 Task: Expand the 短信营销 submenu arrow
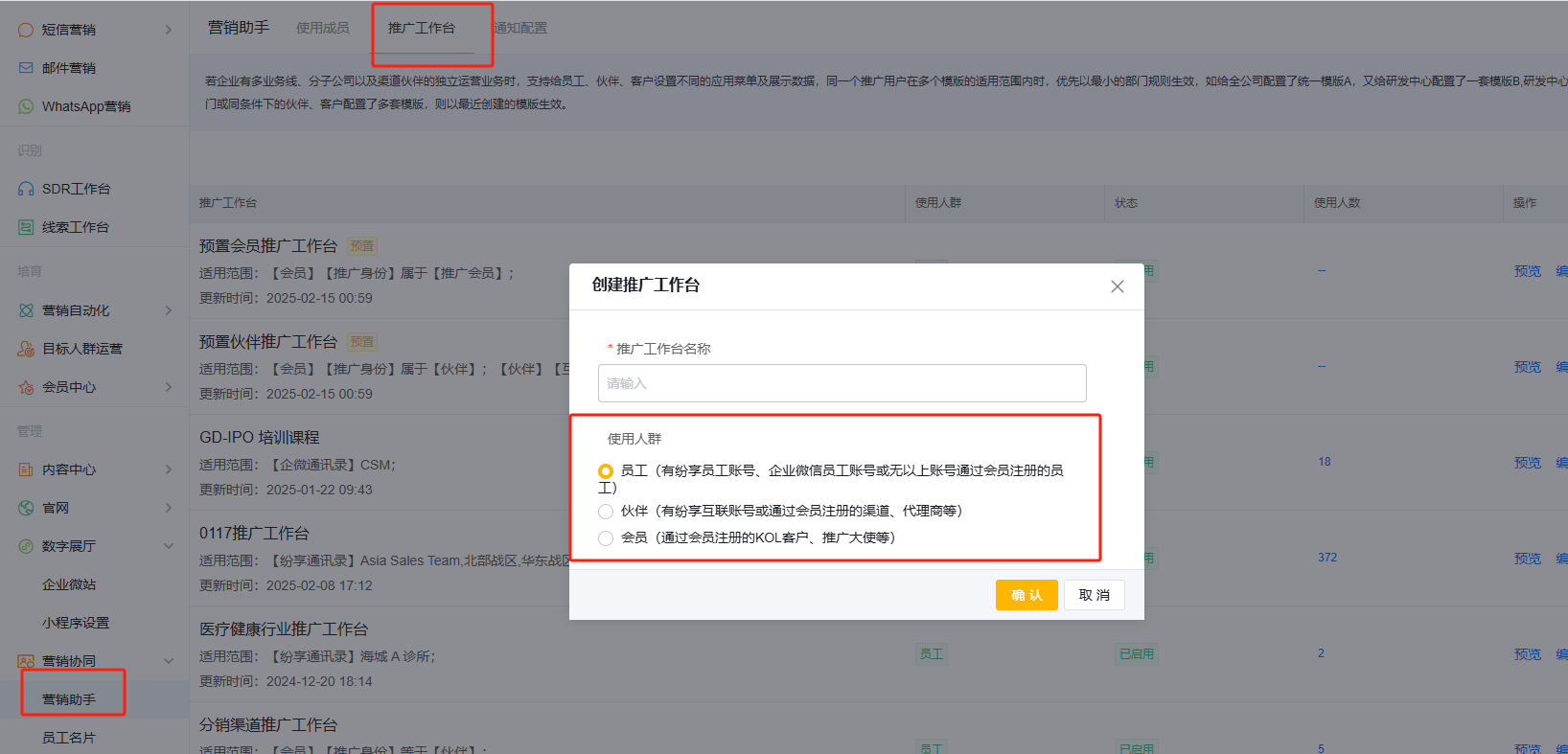click(x=169, y=30)
